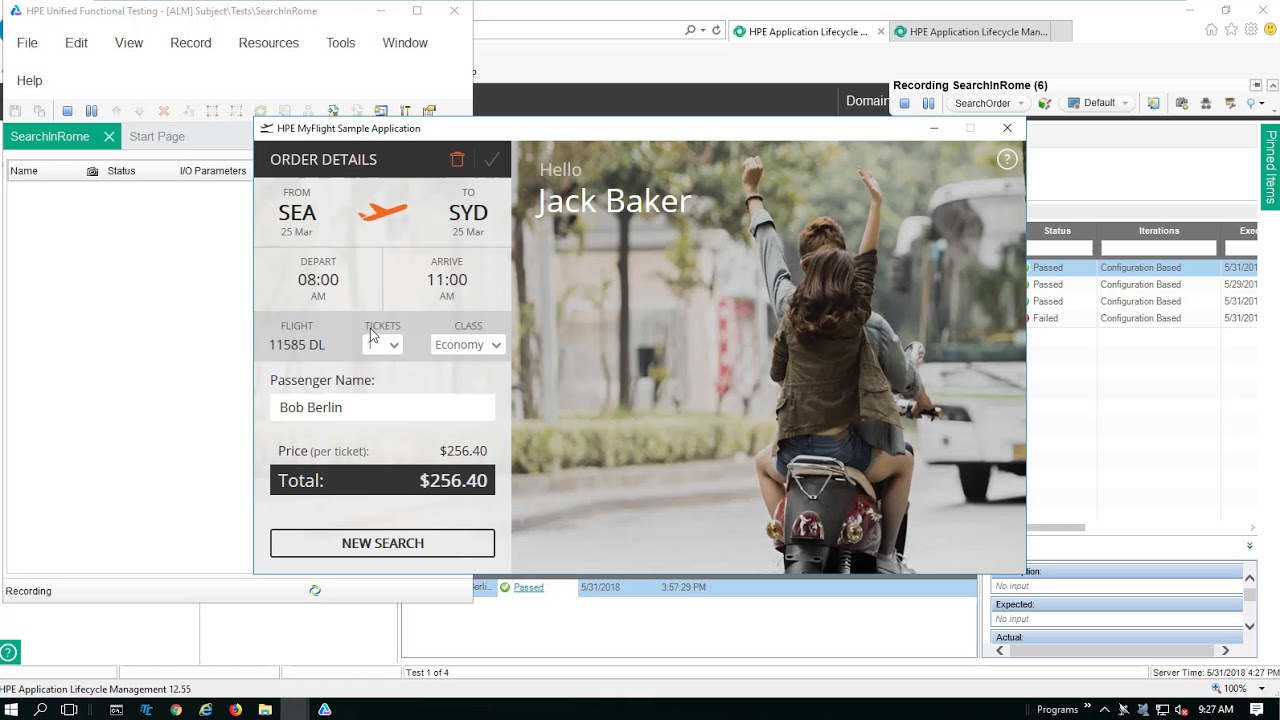This screenshot has width=1280, height=720.
Task: Collapse the recording toolbar with the up arrow
Action: pyautogui.click(x=1271, y=85)
